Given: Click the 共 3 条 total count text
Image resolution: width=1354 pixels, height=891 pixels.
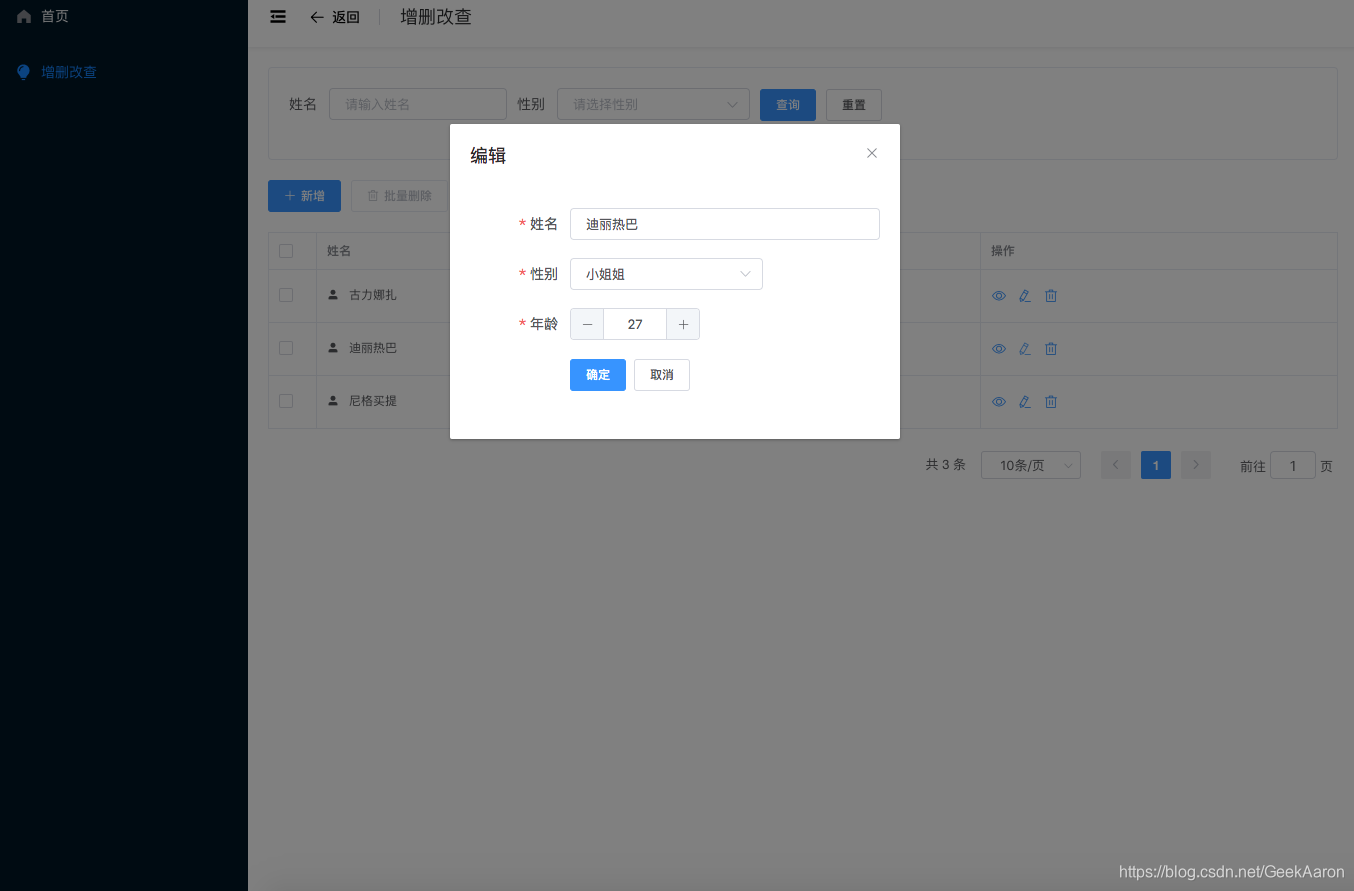Looking at the screenshot, I should (x=946, y=465).
